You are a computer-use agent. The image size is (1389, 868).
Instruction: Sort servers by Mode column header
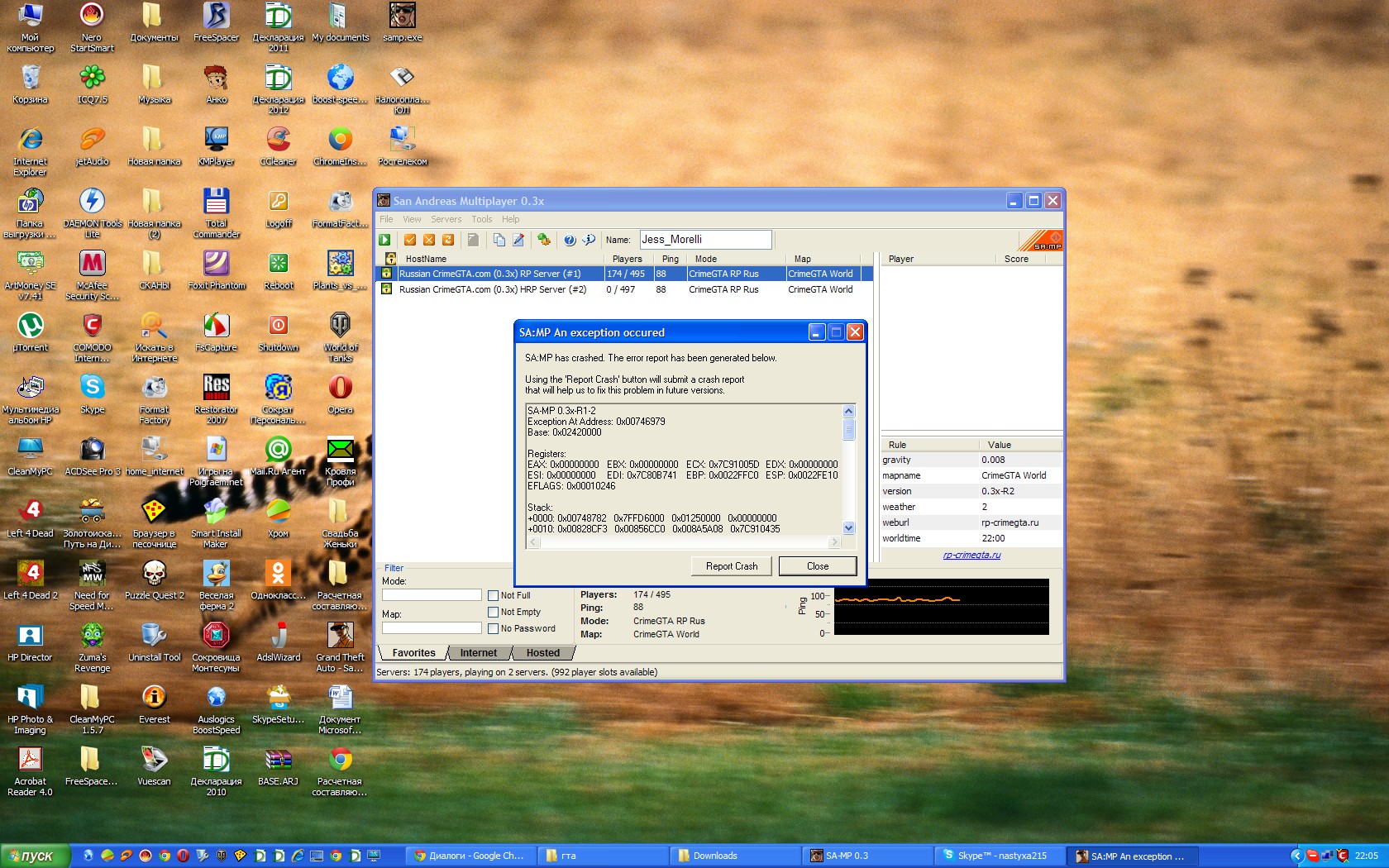(x=736, y=259)
